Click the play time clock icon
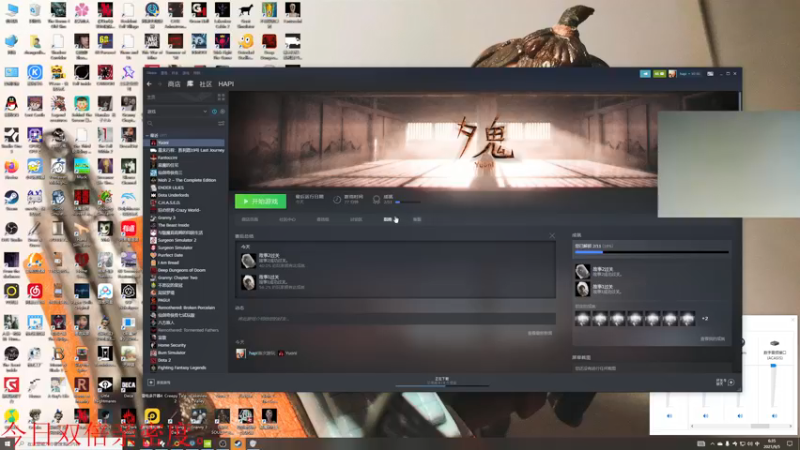 [x=337, y=200]
